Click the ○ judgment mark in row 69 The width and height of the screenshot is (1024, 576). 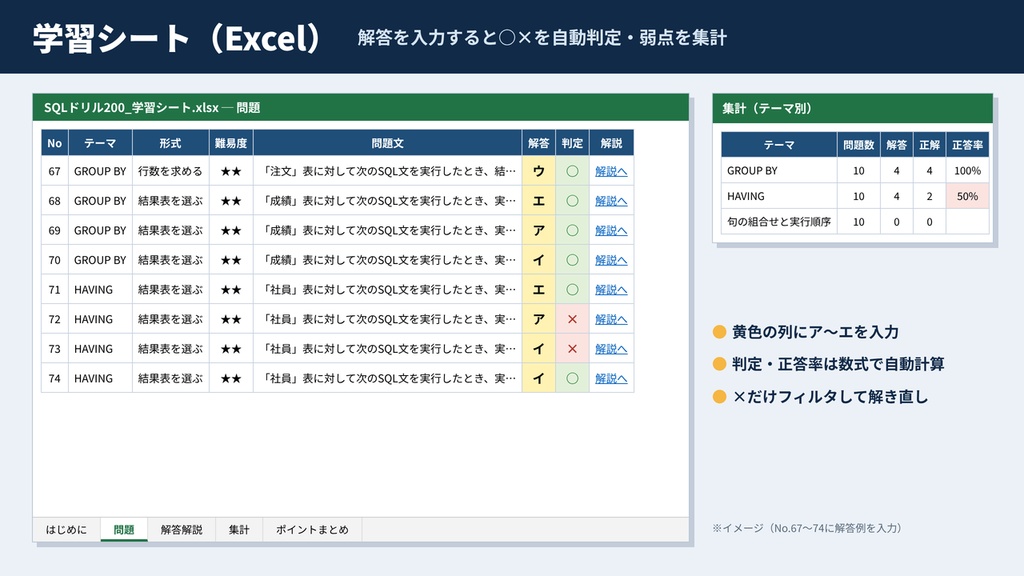coord(572,231)
